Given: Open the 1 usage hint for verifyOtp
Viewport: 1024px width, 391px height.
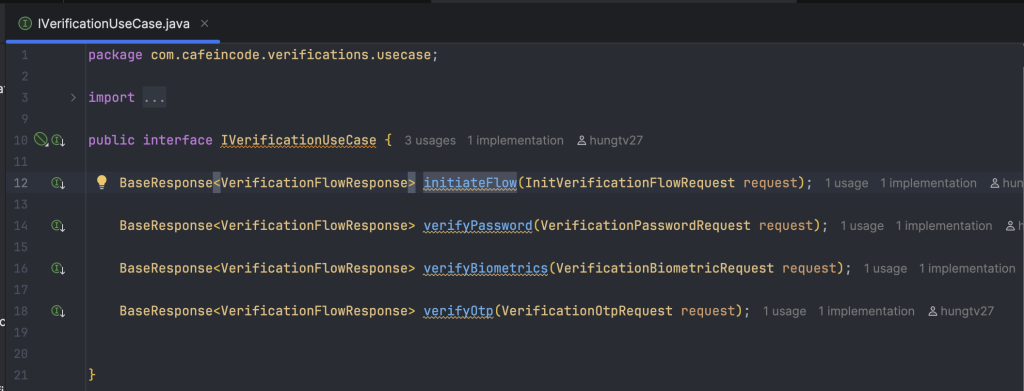Looking at the screenshot, I should tap(784, 311).
